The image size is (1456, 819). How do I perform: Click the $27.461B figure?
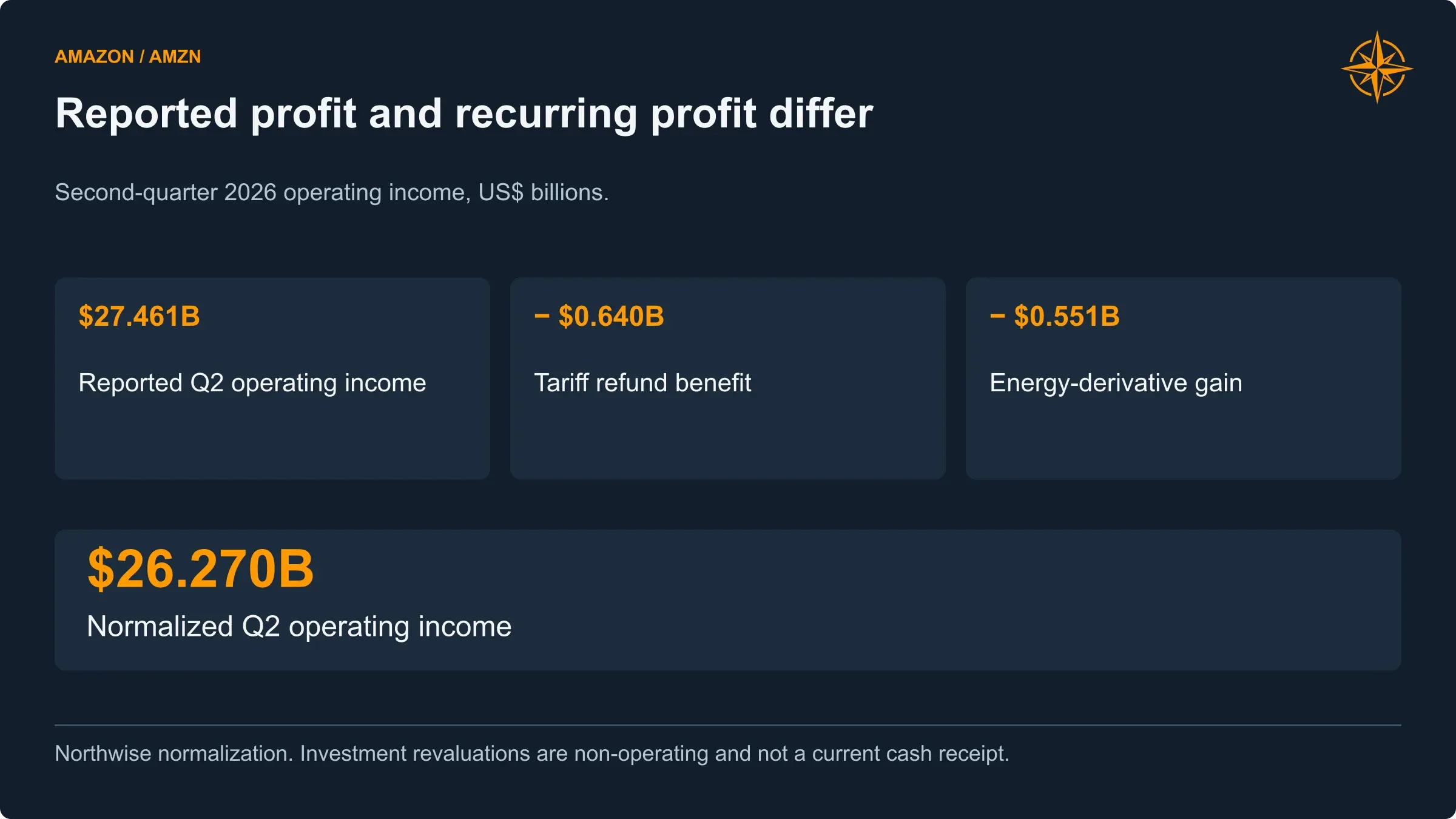click(x=140, y=316)
